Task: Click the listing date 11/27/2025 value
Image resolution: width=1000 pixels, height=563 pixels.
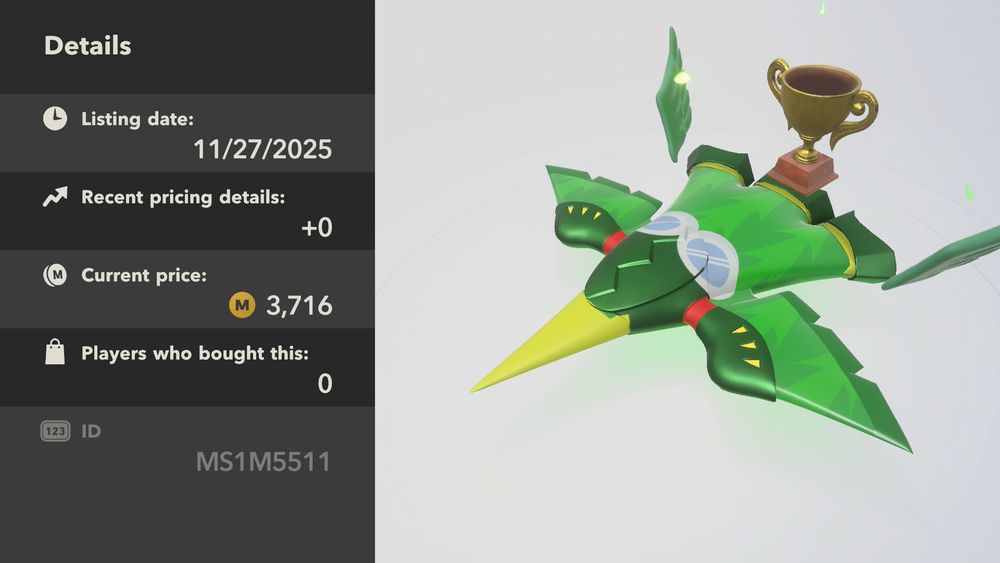Action: coord(262,149)
